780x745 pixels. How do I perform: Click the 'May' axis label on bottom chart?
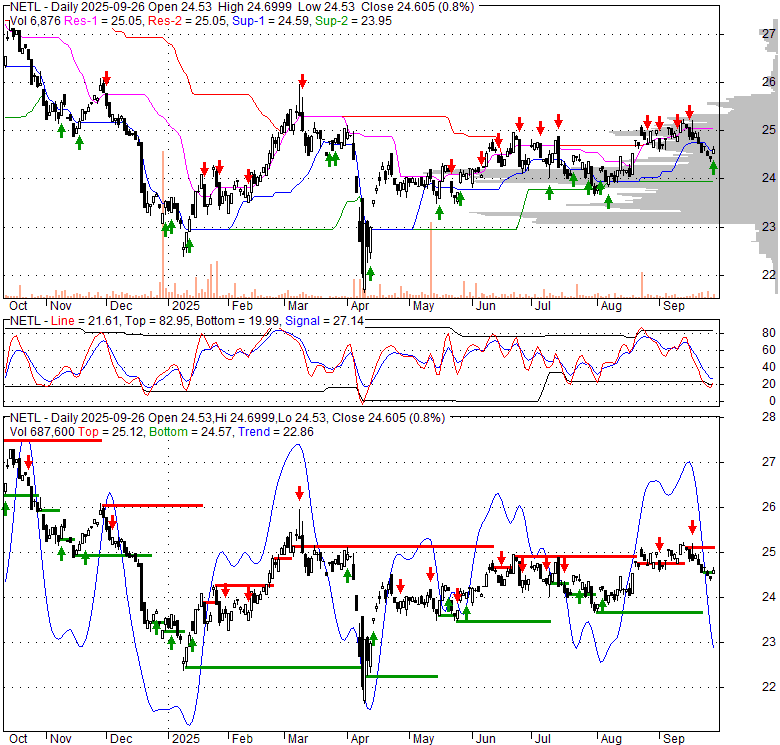pyautogui.click(x=423, y=739)
